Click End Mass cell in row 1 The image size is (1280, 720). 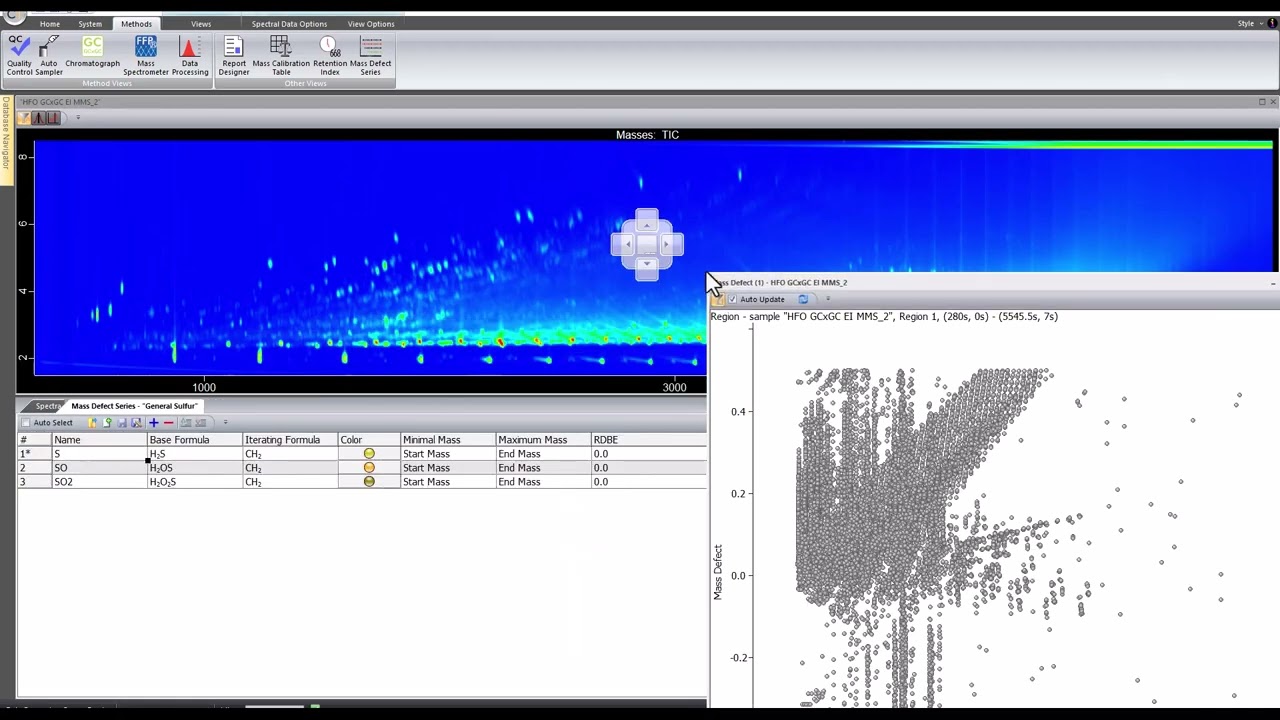coord(542,454)
